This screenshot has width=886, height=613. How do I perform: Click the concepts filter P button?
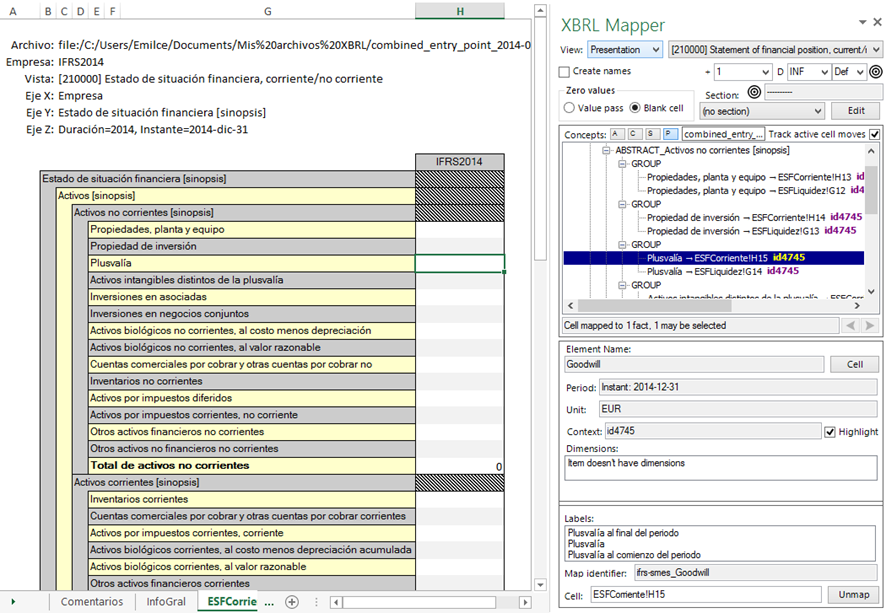click(670, 134)
